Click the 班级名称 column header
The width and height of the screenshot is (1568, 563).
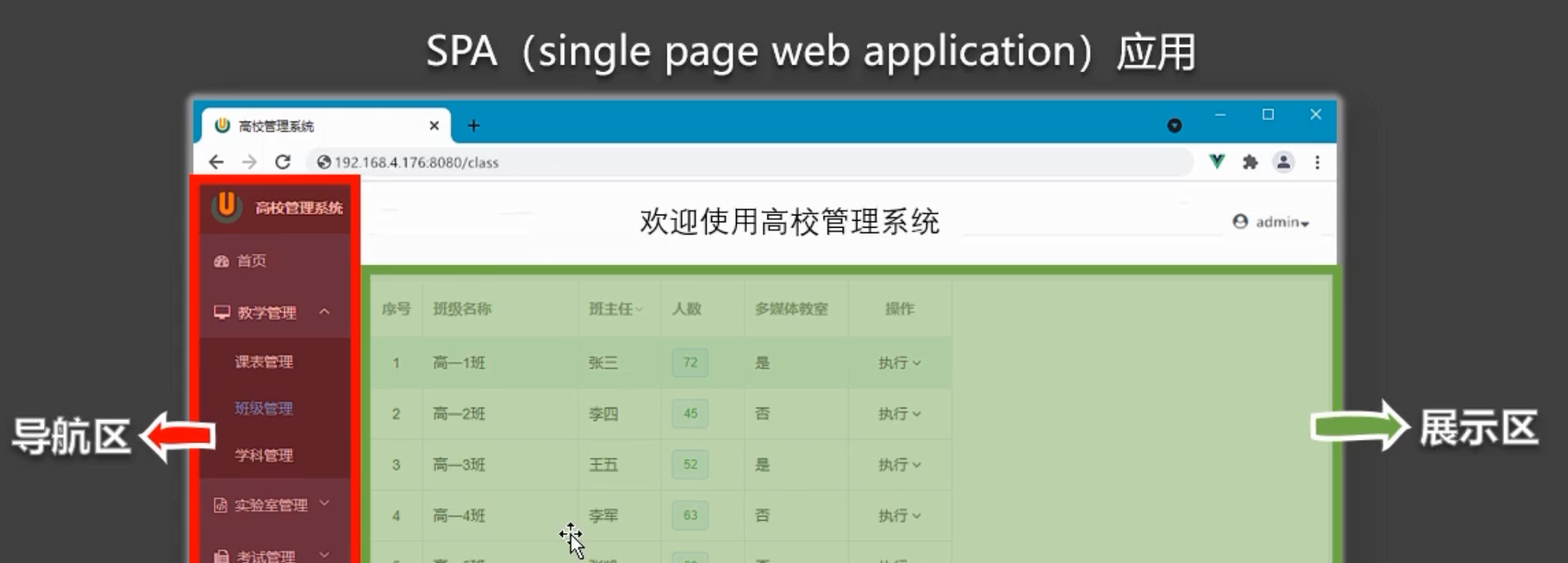pyautogui.click(x=462, y=308)
